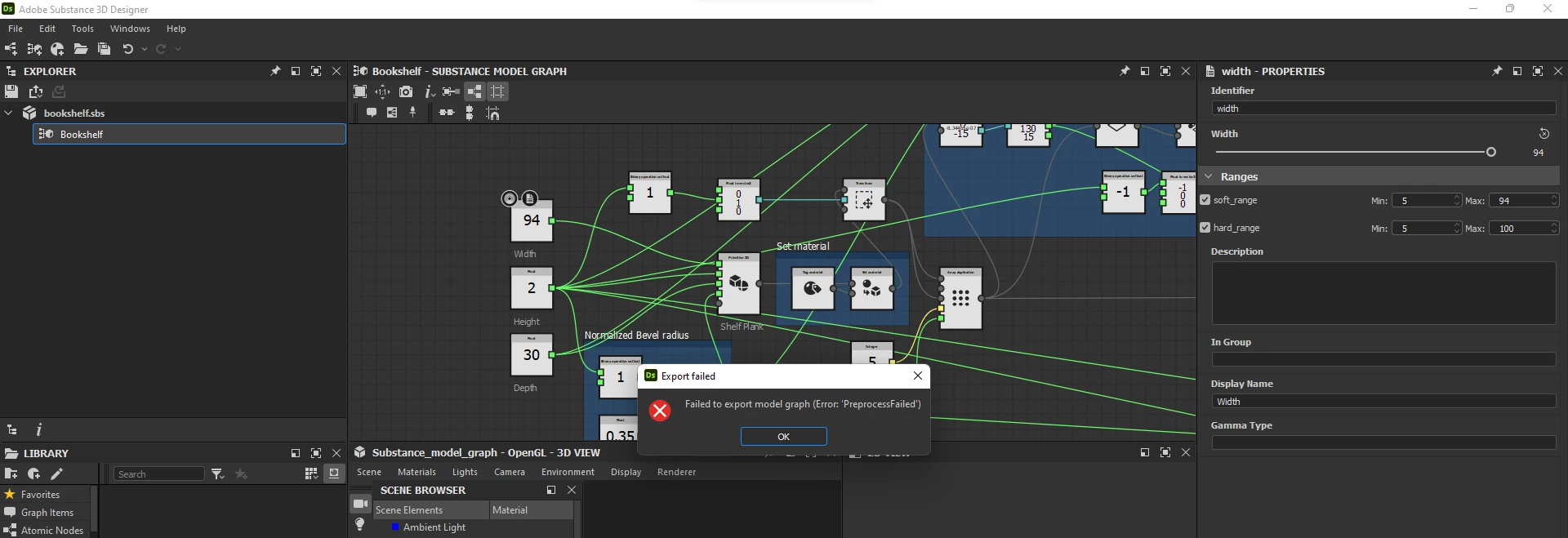Select the 94 Width value node

point(532,220)
